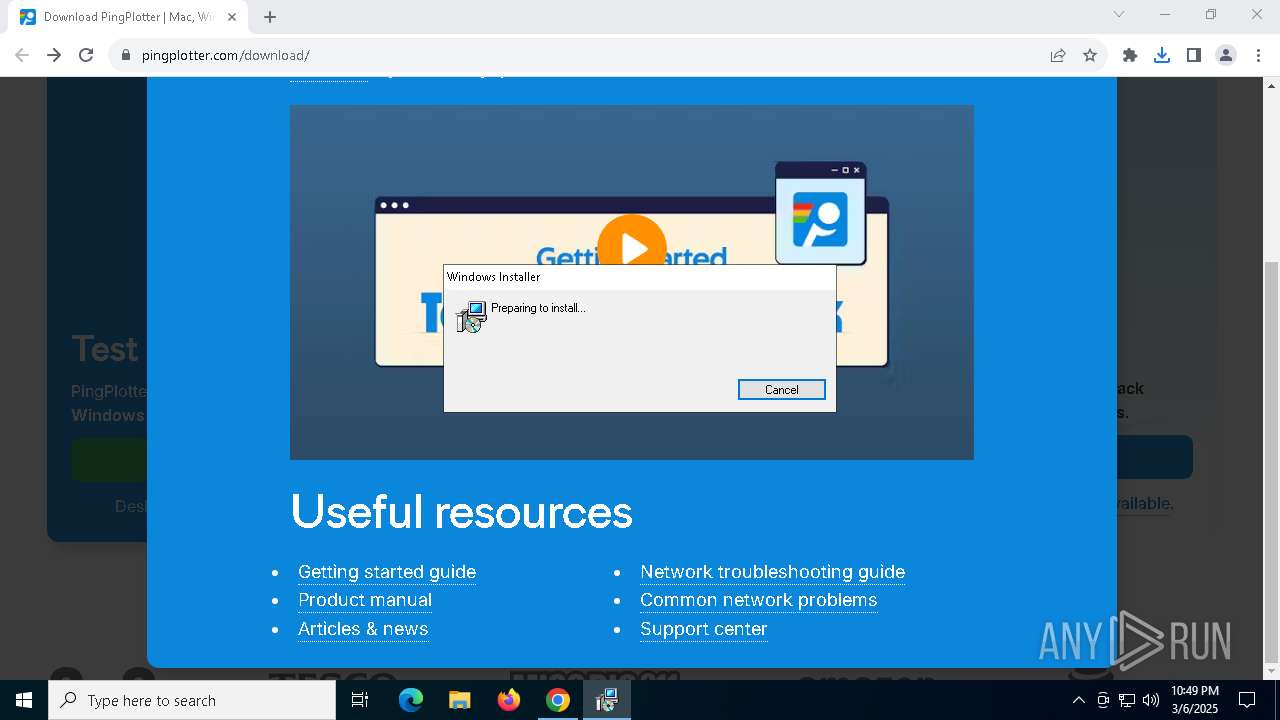Switch to Windows Installer taskbar item
Viewport: 1280px width, 720px height.
(x=607, y=700)
